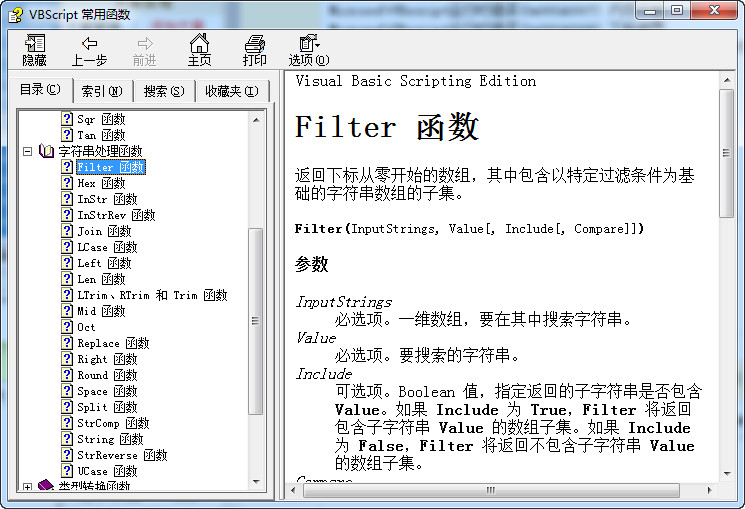
Task: Click the Mid 函数 topic icon
Action: 67,311
